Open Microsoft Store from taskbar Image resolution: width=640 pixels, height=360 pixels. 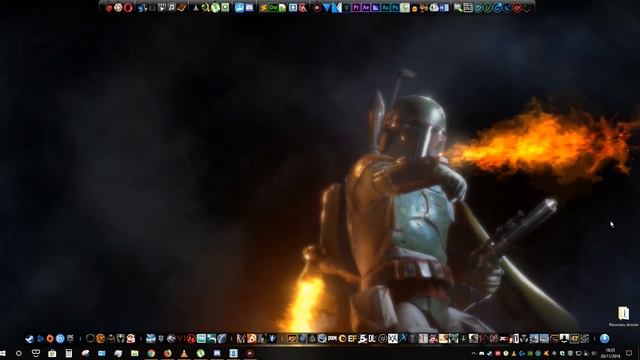pyautogui.click(x=52, y=353)
